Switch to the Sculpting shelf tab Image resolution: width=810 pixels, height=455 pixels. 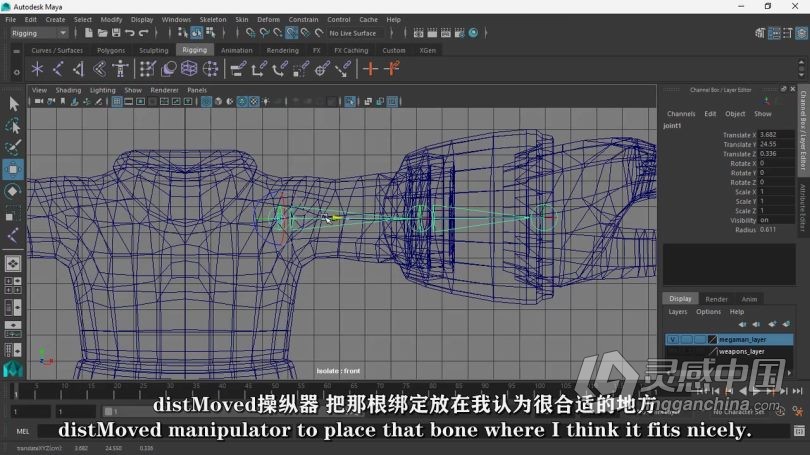(153, 50)
